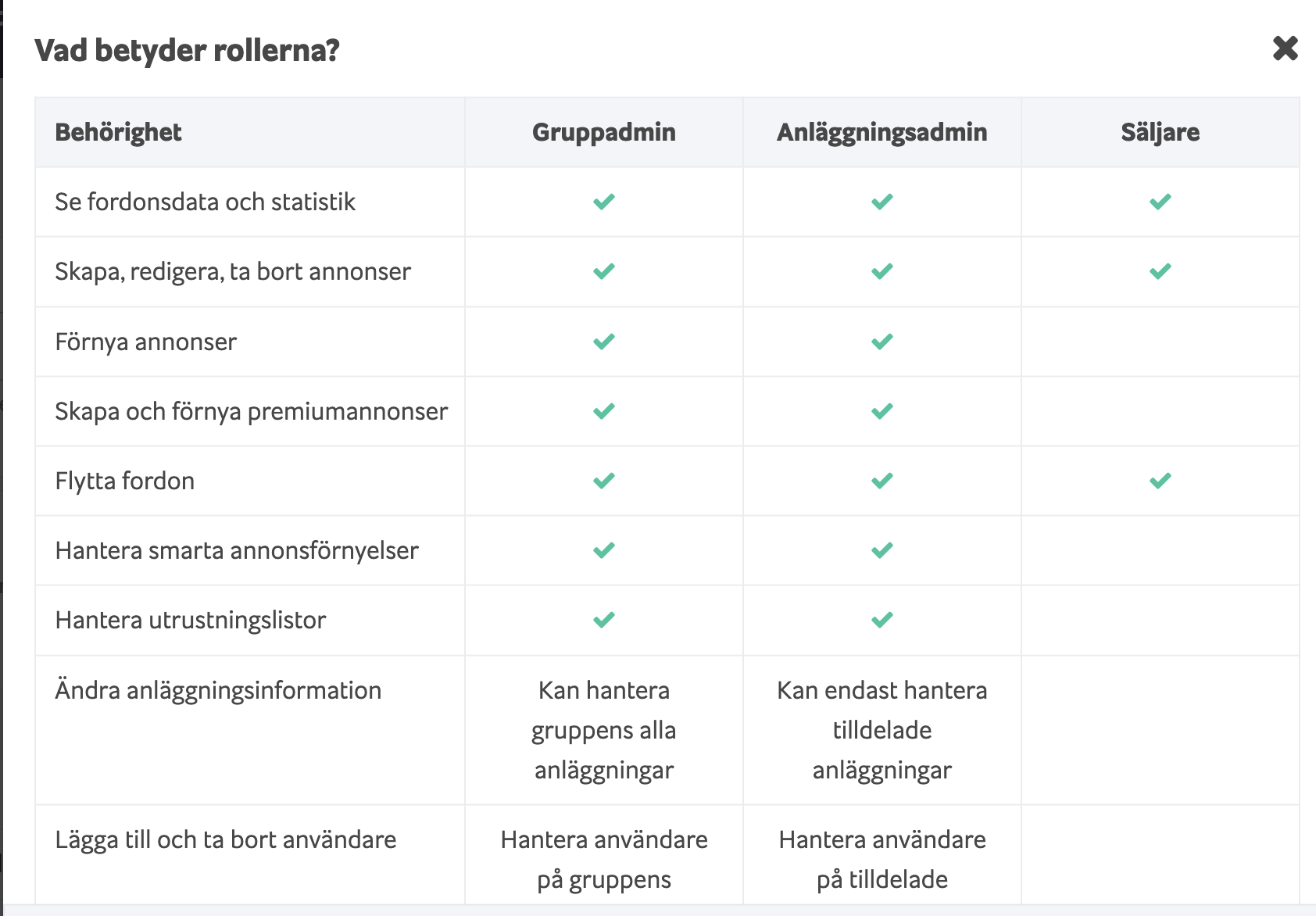The width and height of the screenshot is (1316, 916).
Task: Click the row labeled Förnya annonser
Action: 145,342
